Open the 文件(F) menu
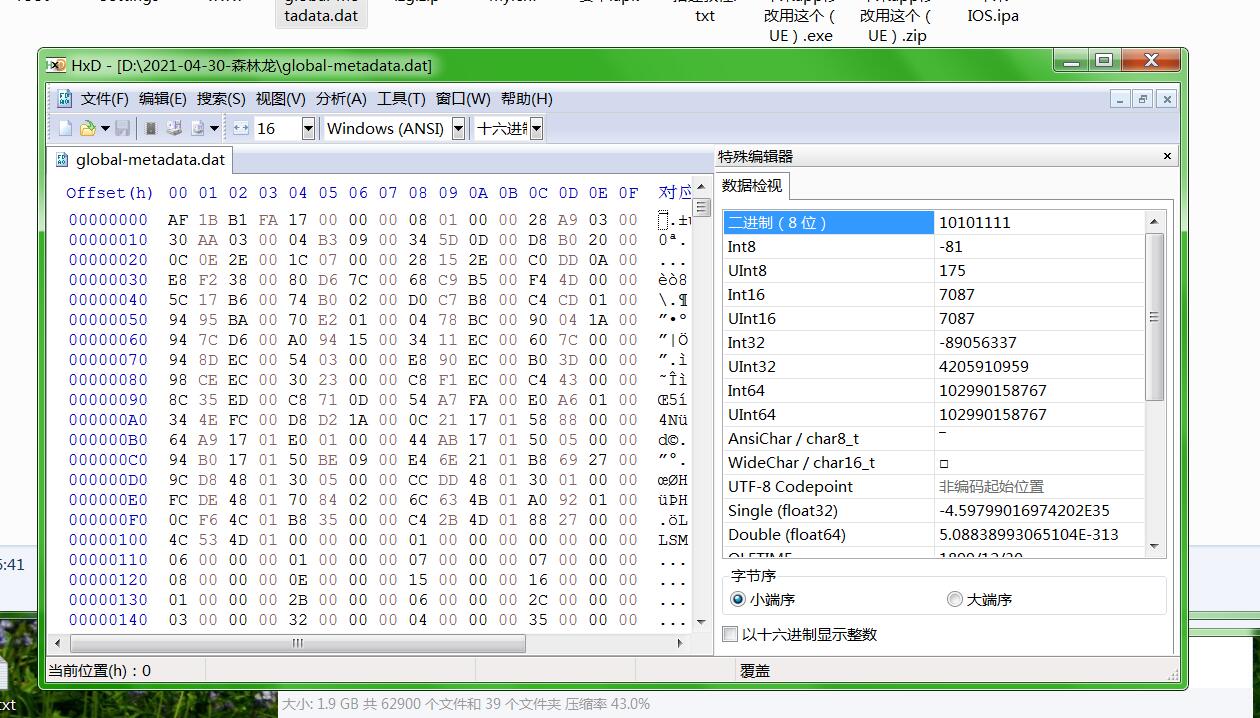 [x=104, y=98]
